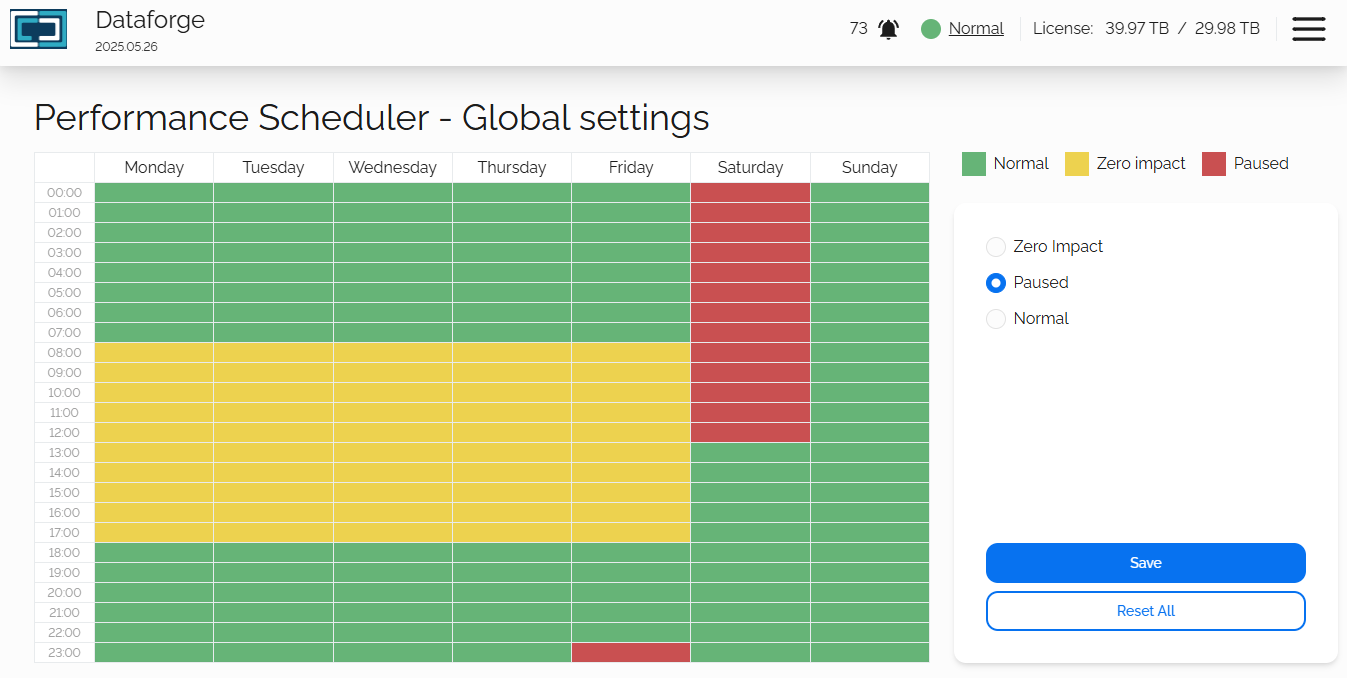Select the Normal radio button
The height and width of the screenshot is (678, 1347).
coord(996,319)
